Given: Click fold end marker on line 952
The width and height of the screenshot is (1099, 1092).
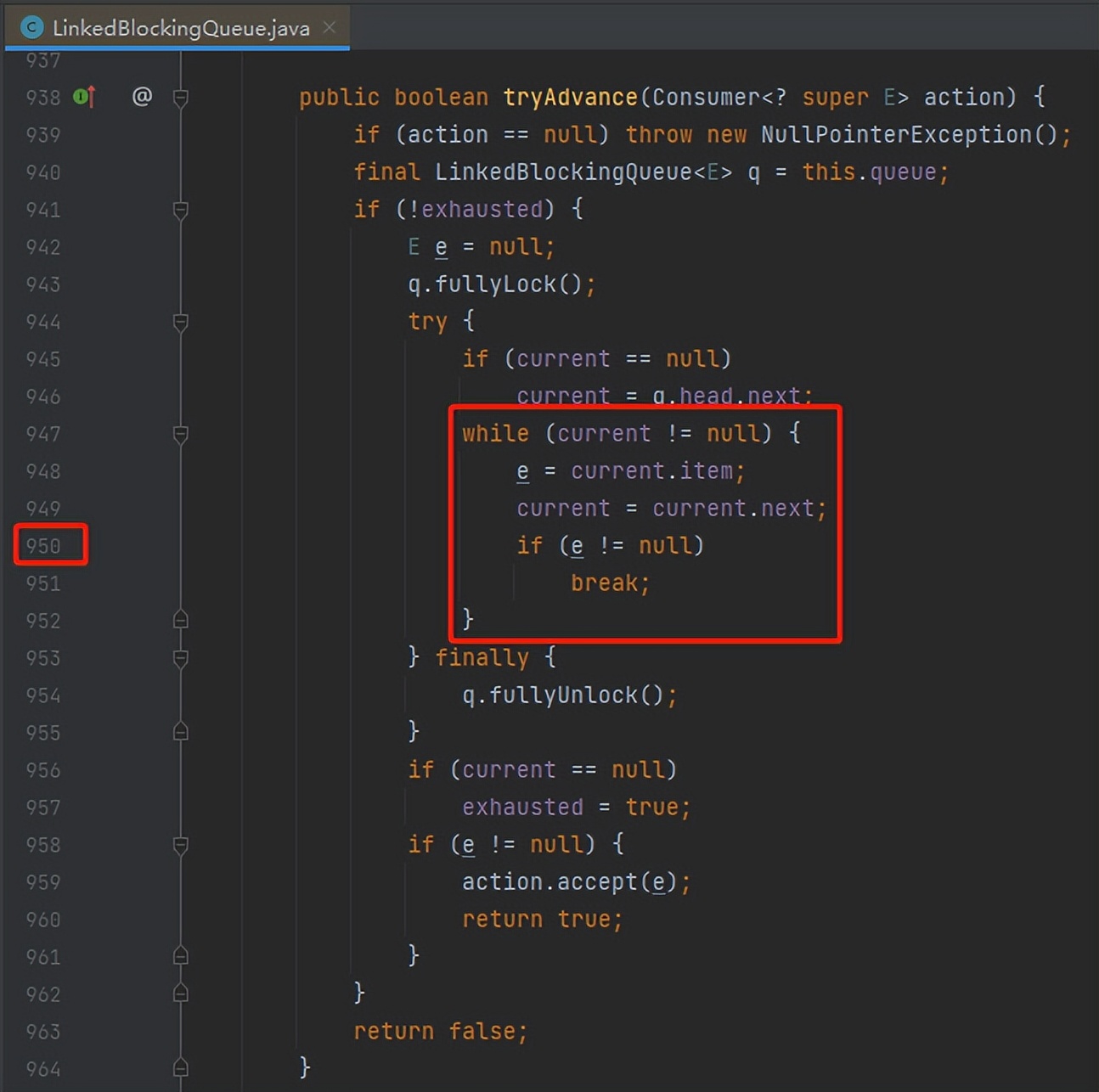Looking at the screenshot, I should 180,620.
